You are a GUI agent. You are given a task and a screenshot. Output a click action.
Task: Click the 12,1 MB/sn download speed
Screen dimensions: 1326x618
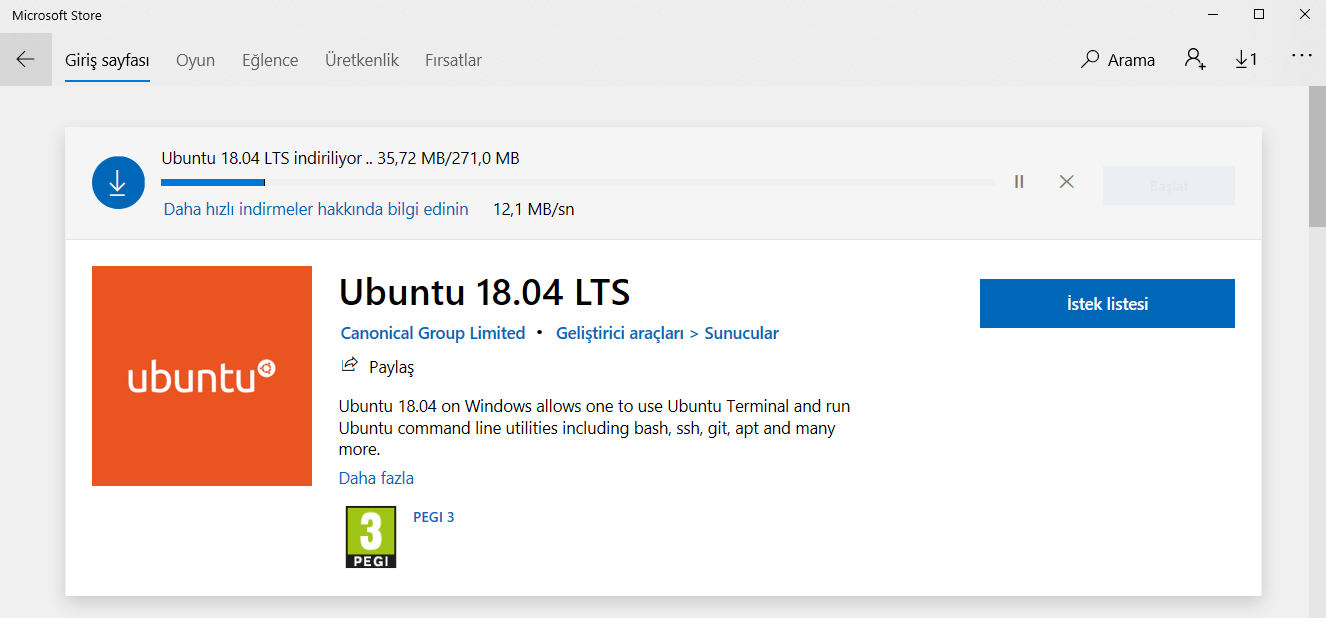pyautogui.click(x=534, y=209)
